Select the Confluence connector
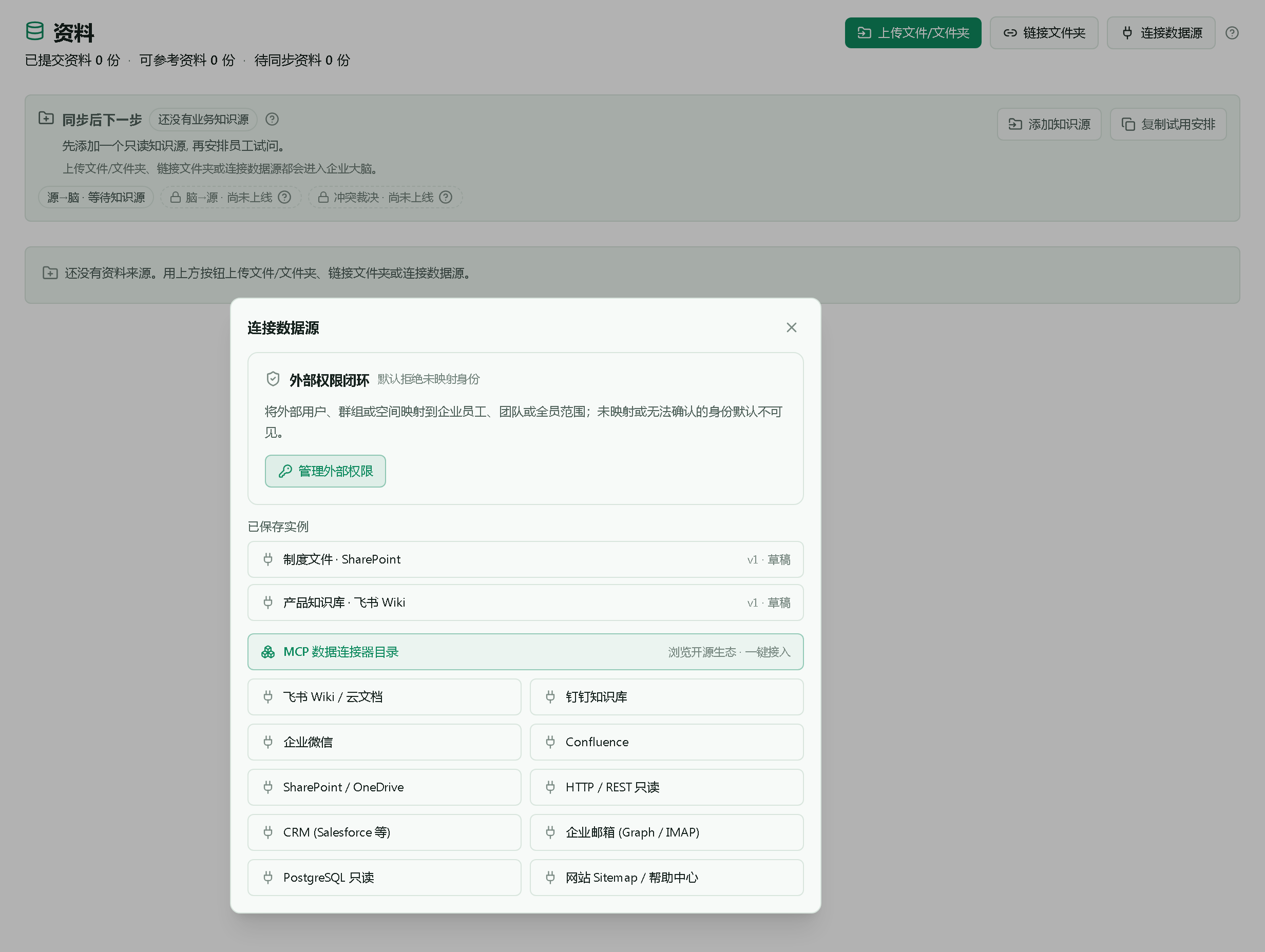The width and height of the screenshot is (1265, 952). pyautogui.click(x=666, y=742)
